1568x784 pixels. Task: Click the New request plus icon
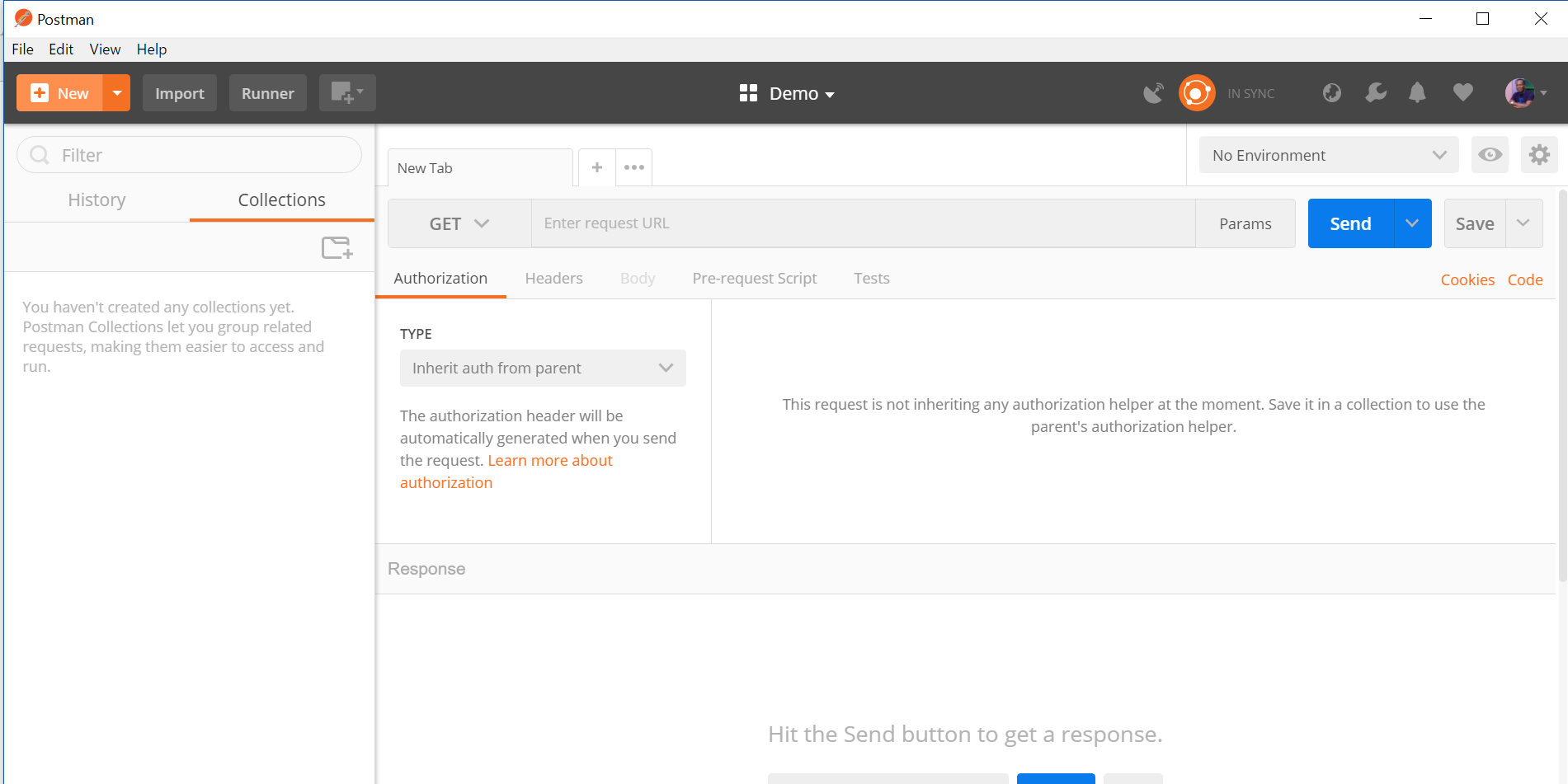point(40,93)
